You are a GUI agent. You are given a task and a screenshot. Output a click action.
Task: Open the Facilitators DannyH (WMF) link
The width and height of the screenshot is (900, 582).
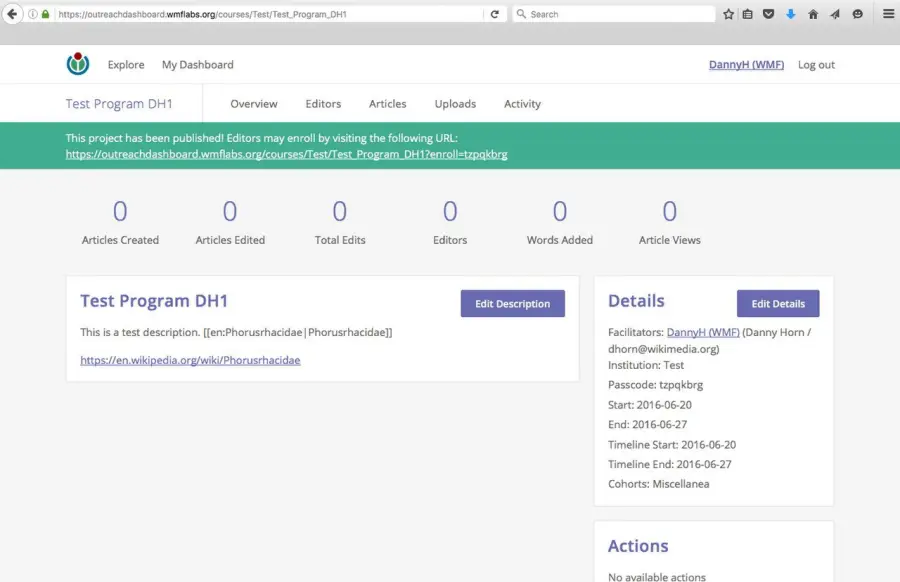click(x=703, y=332)
